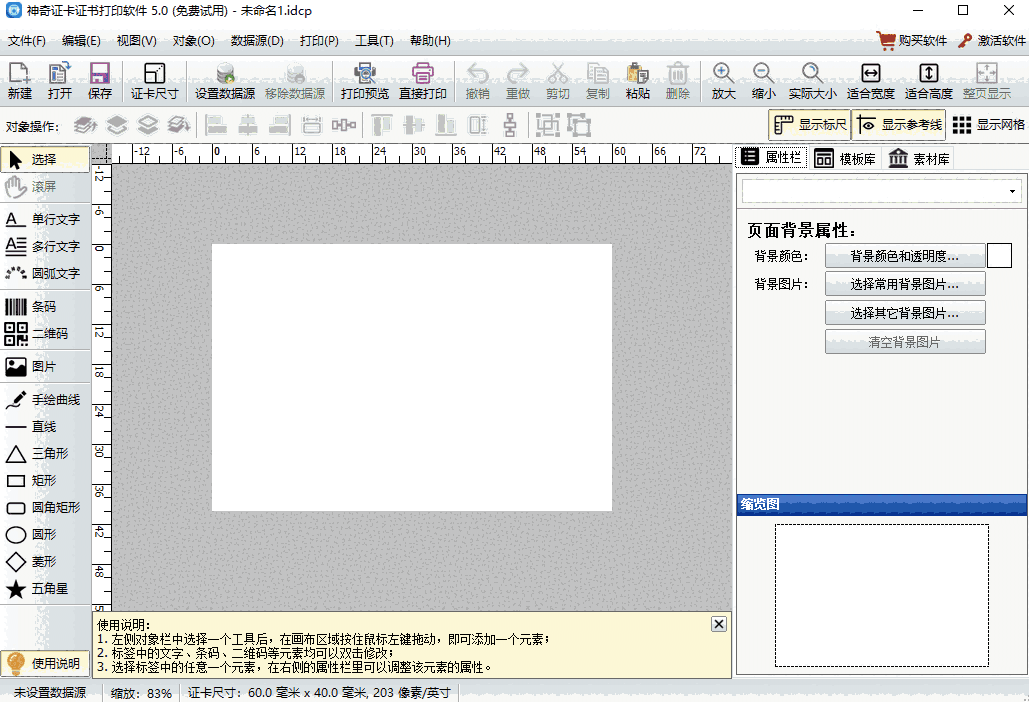Toggle 显示标尺 ruler display

[809, 125]
